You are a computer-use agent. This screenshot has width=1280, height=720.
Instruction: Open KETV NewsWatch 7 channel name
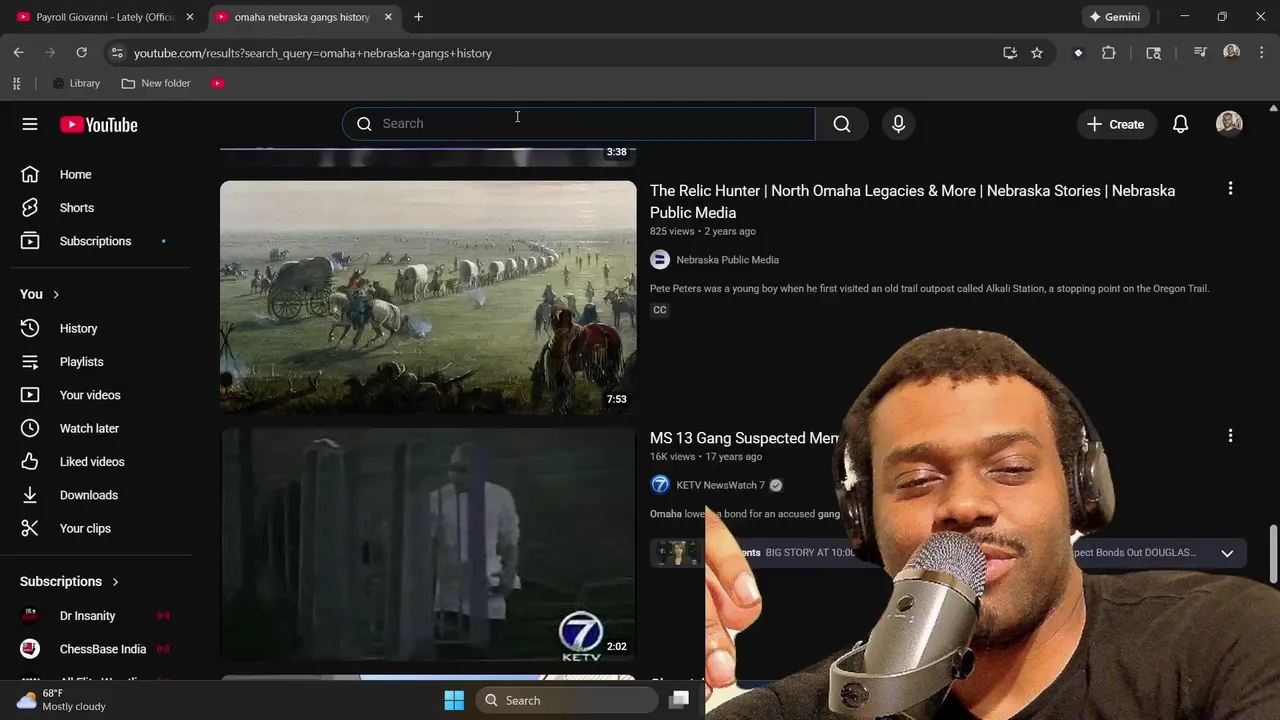(720, 485)
